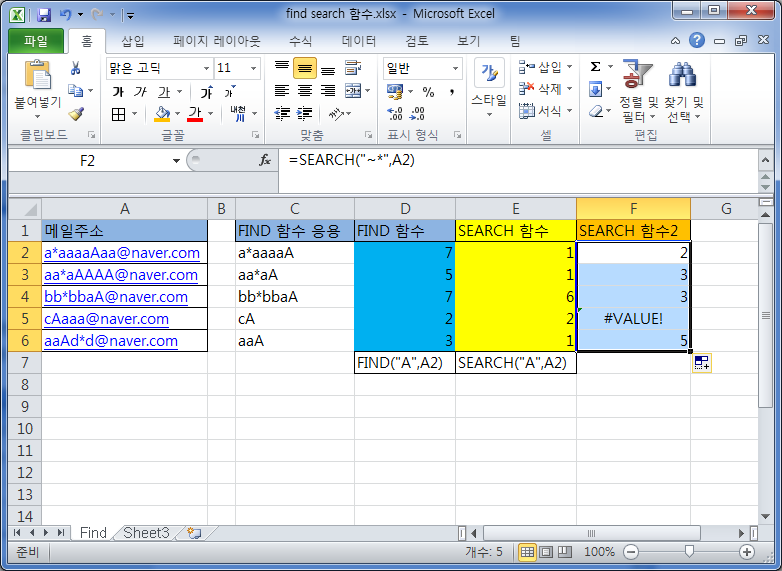
Task: Open the a*aaaaAaa@naver.com link
Action: click(x=122, y=253)
